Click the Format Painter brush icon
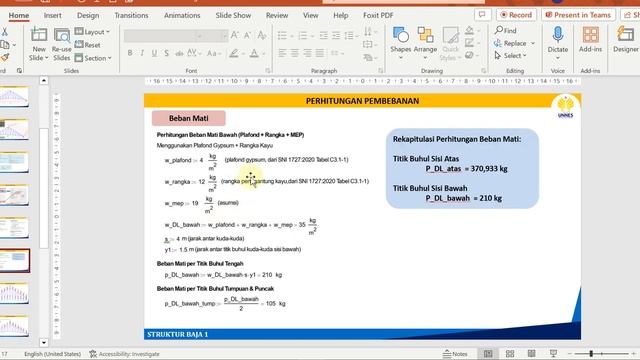Screen dimensions: 640x360 [x=5, y=58]
